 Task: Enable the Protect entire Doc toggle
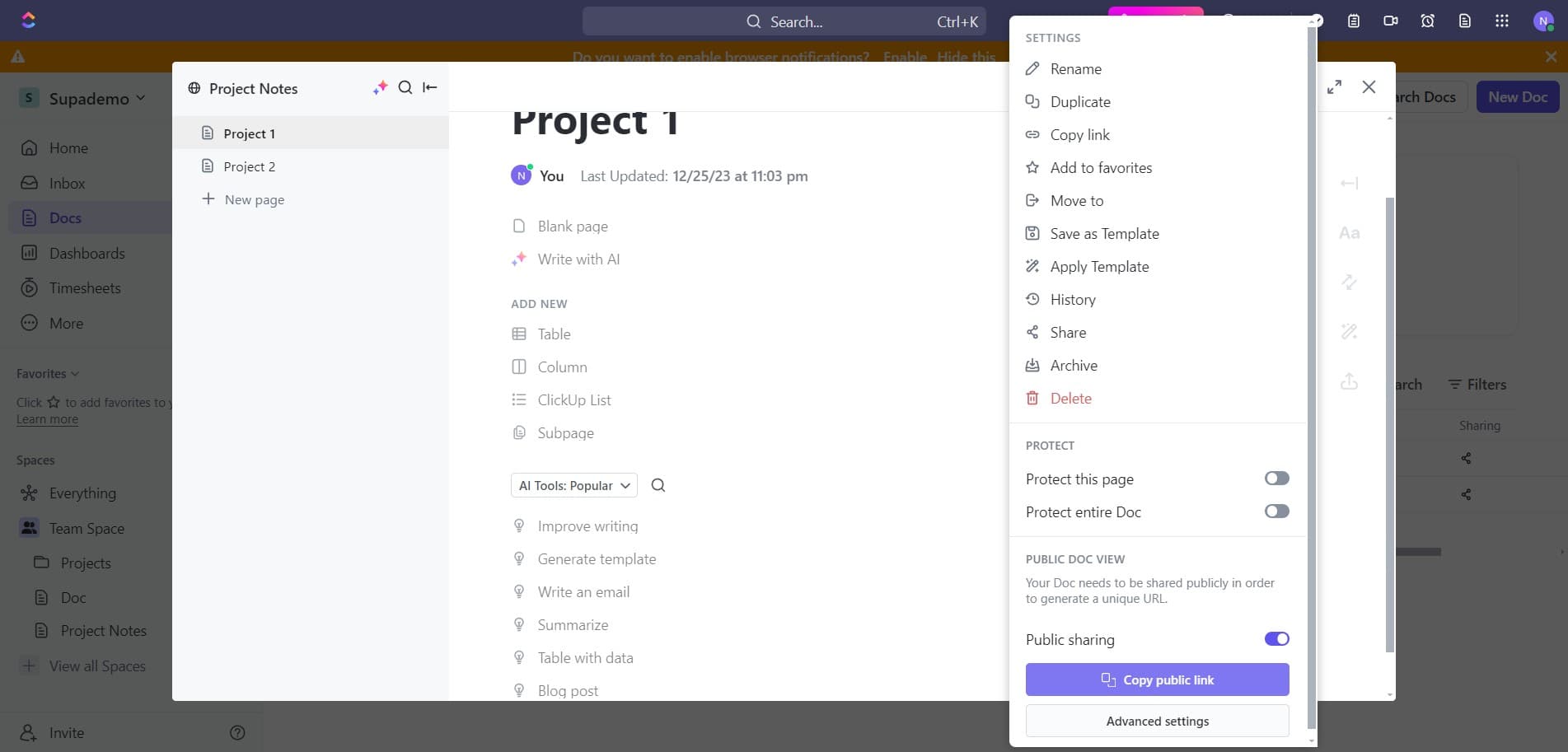tap(1276, 511)
